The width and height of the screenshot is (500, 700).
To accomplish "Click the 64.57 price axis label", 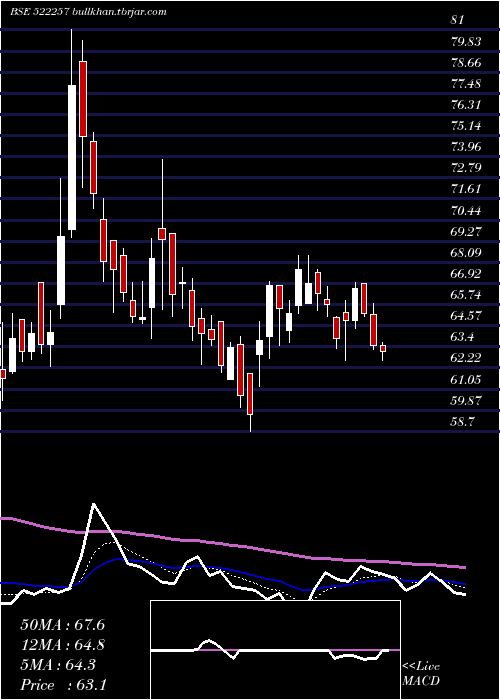I will pos(466,315).
